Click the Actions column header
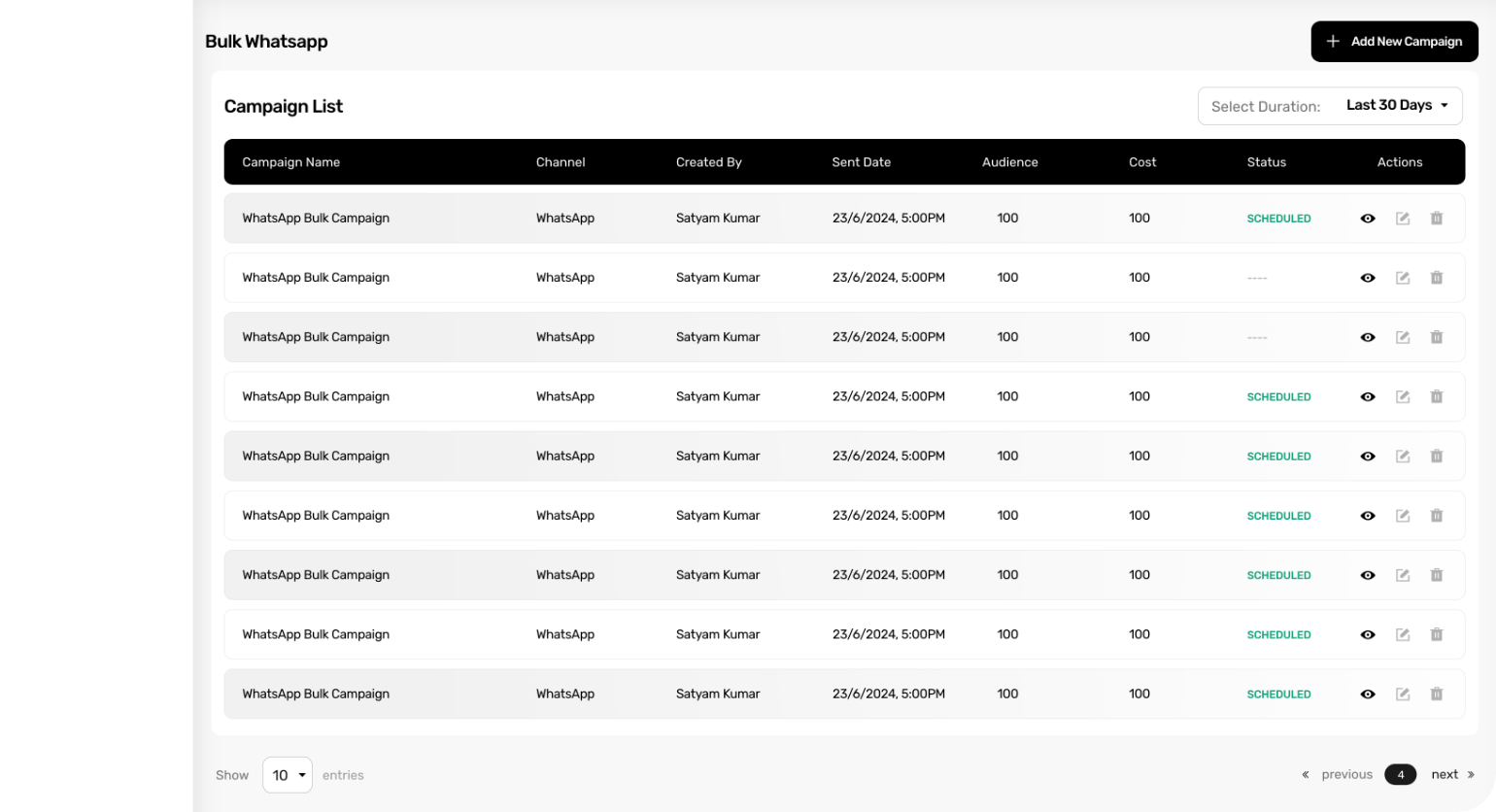Screen dimensions: 1496x812 (1400, 162)
